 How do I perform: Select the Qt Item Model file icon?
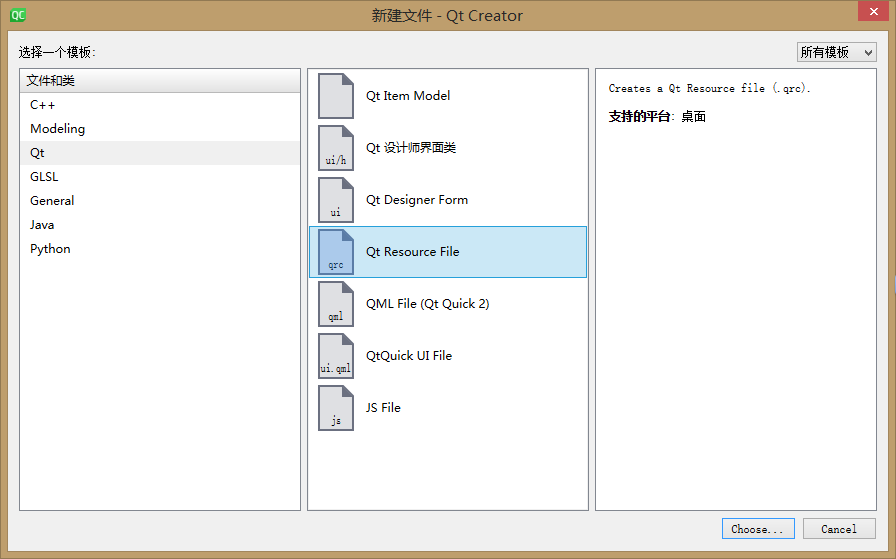point(336,96)
